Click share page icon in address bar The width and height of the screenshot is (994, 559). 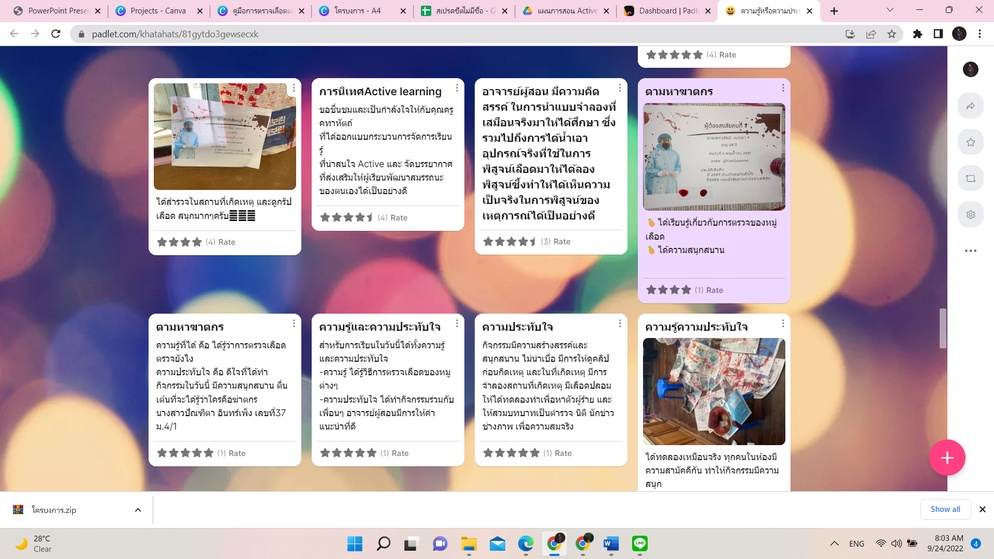871,34
